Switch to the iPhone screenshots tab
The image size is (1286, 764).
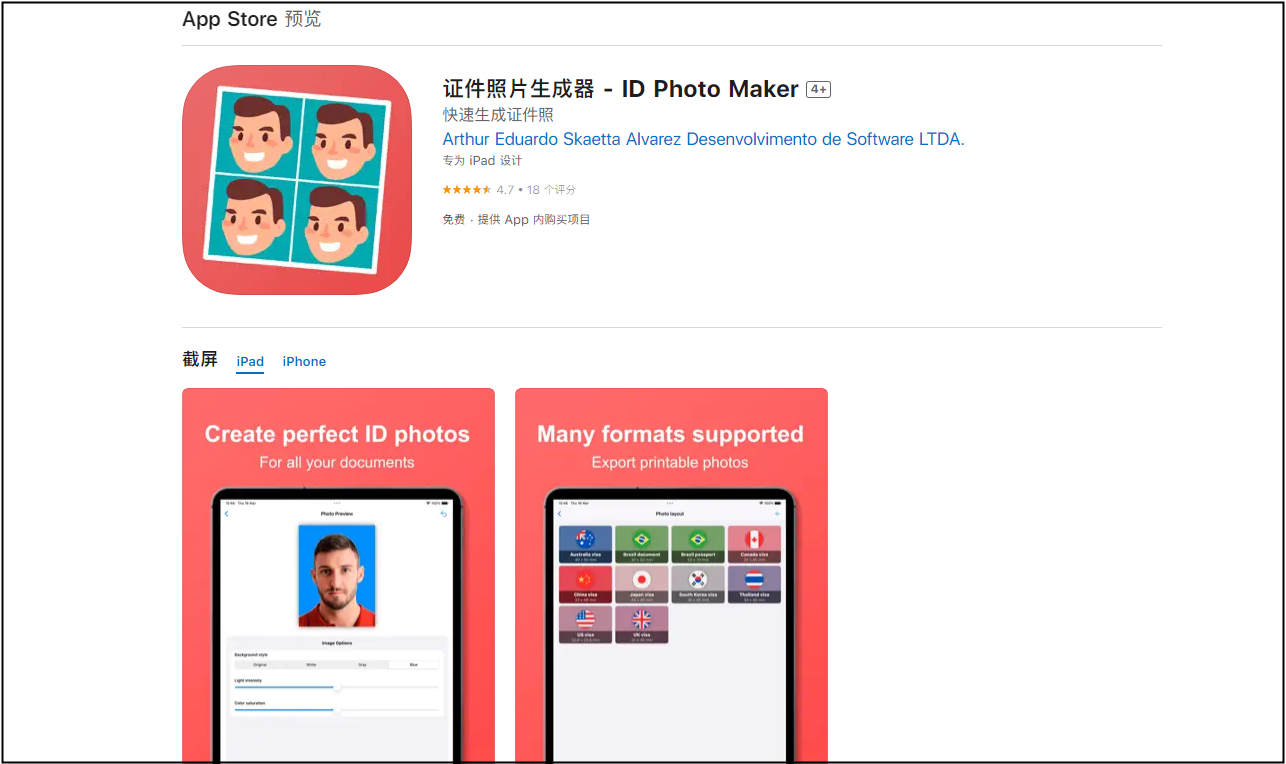pyautogui.click(x=304, y=361)
